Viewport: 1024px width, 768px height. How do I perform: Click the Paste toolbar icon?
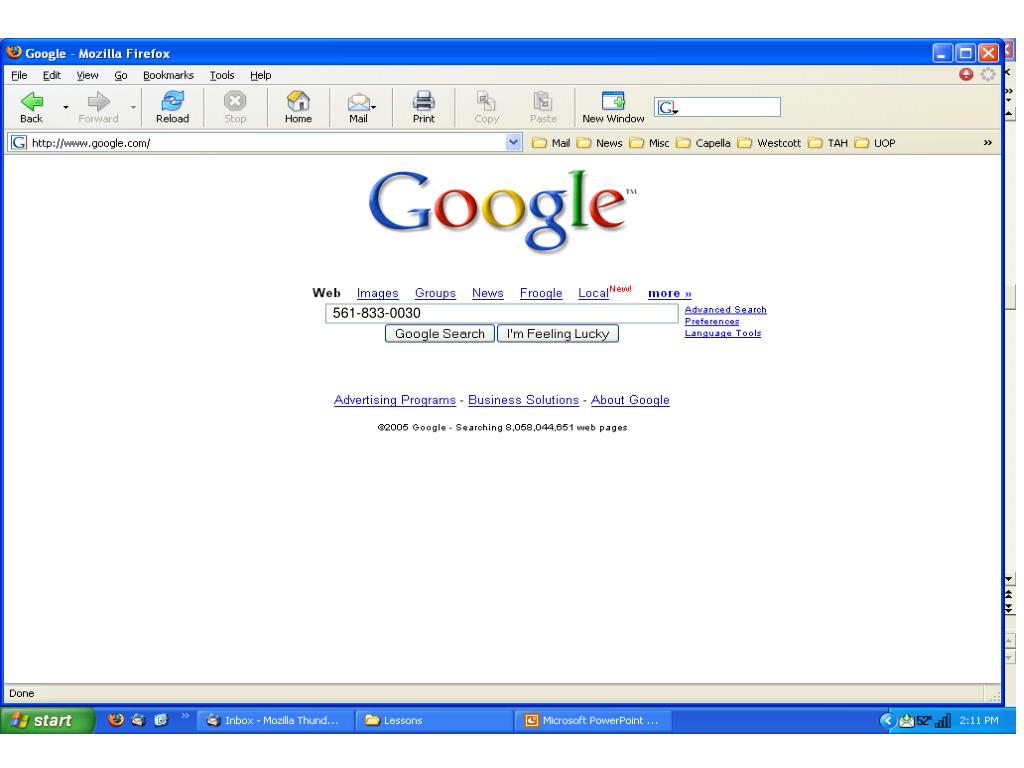coord(543,101)
